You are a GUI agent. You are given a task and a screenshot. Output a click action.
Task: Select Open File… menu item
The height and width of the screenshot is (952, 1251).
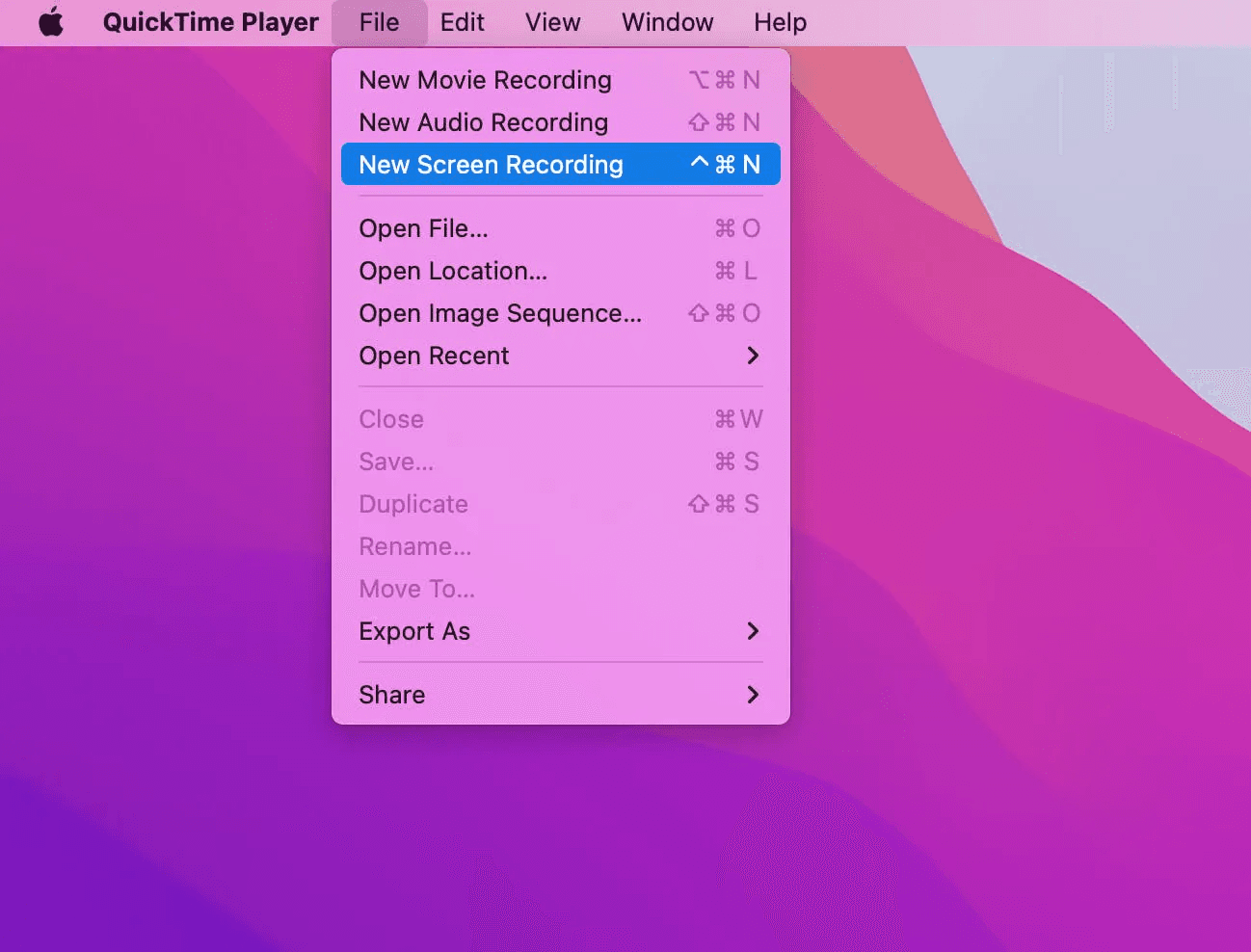560,228
